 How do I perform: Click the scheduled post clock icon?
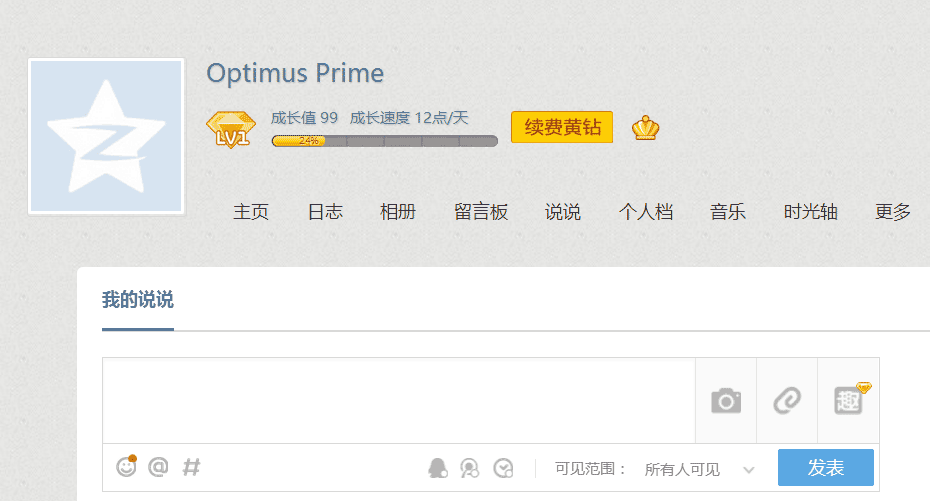tap(504, 467)
